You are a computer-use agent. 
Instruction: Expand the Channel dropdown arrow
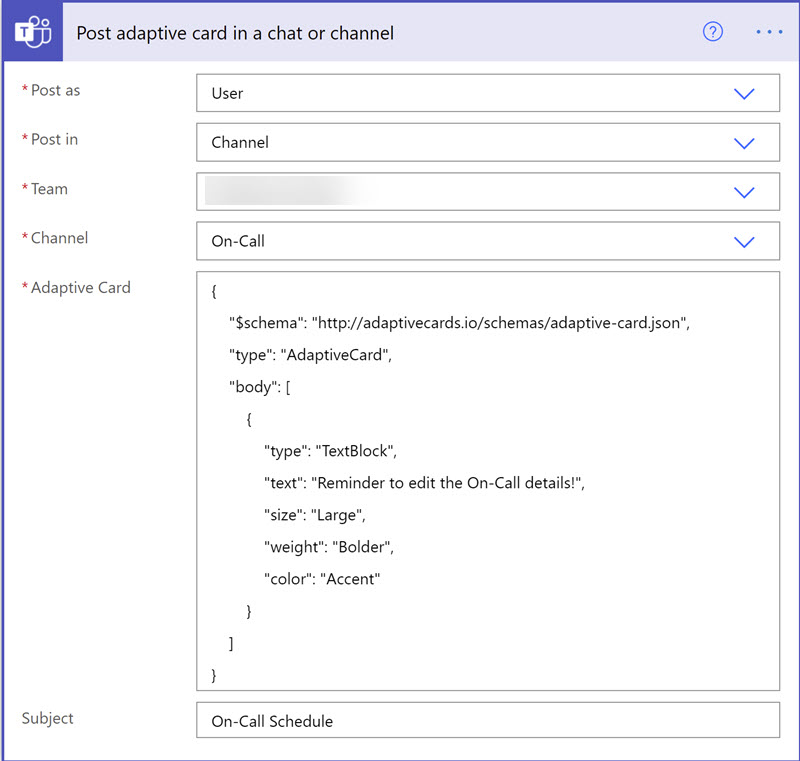pos(744,242)
